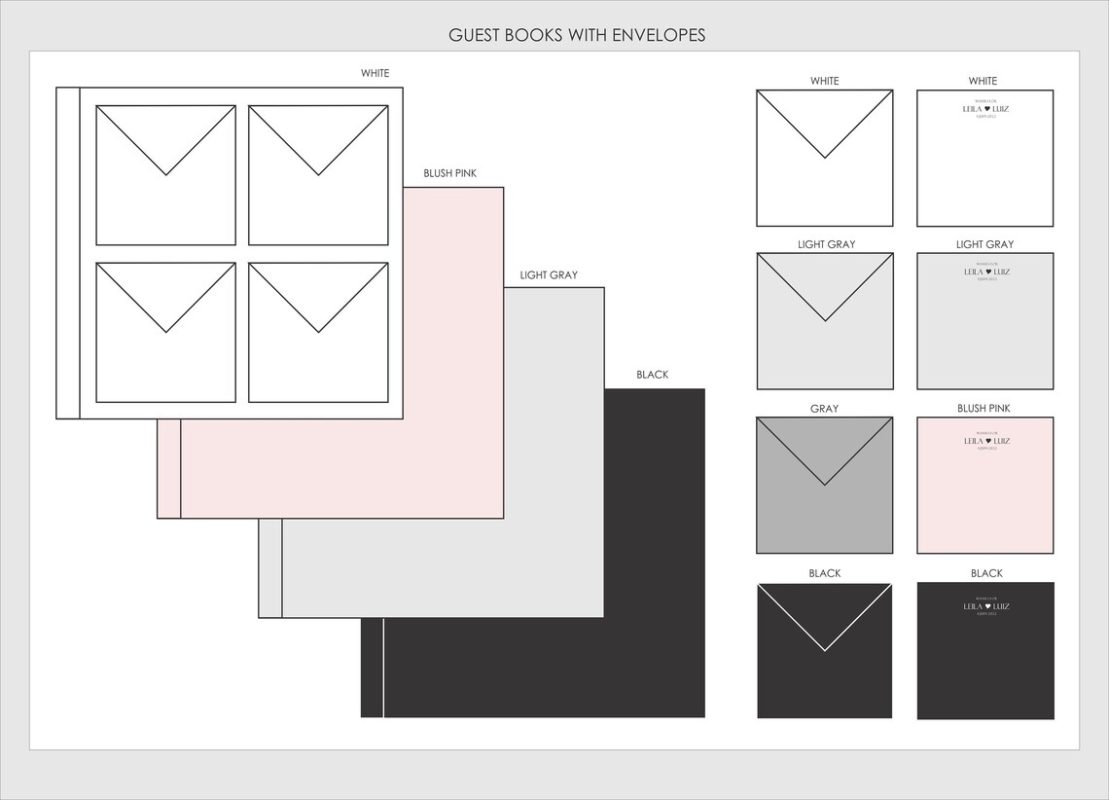Viewport: 1109px width, 800px height.
Task: Click bottom-right envelope inside white guest book
Action: 318,332
